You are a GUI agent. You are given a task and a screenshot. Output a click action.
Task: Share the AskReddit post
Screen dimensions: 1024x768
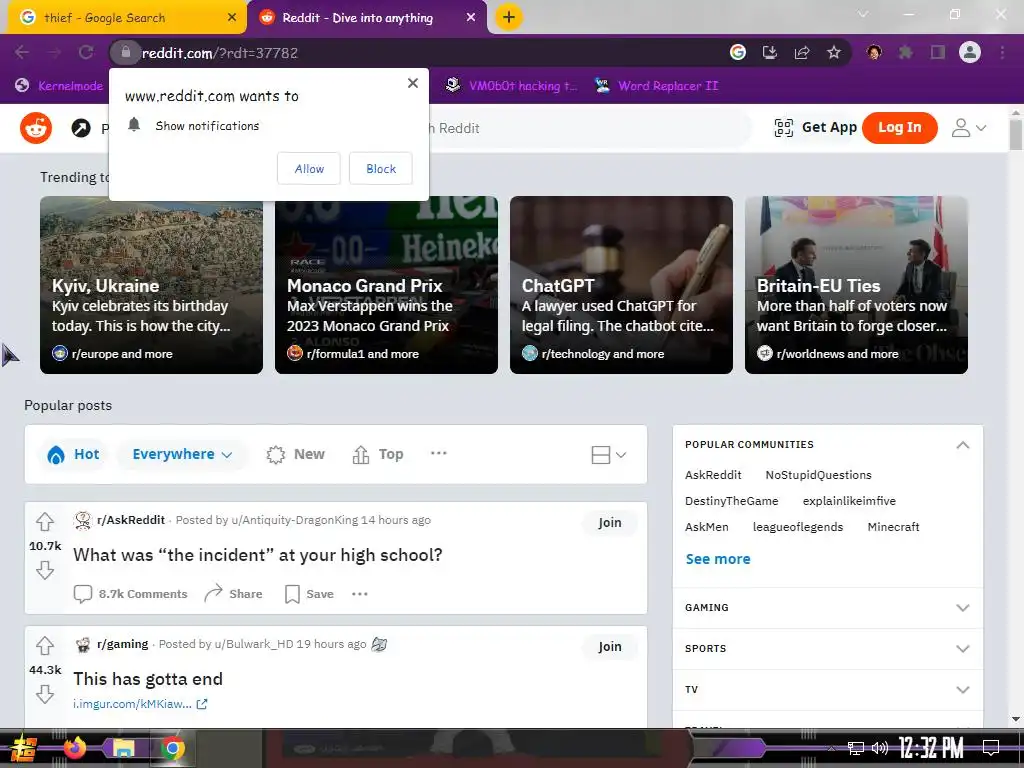(233, 594)
